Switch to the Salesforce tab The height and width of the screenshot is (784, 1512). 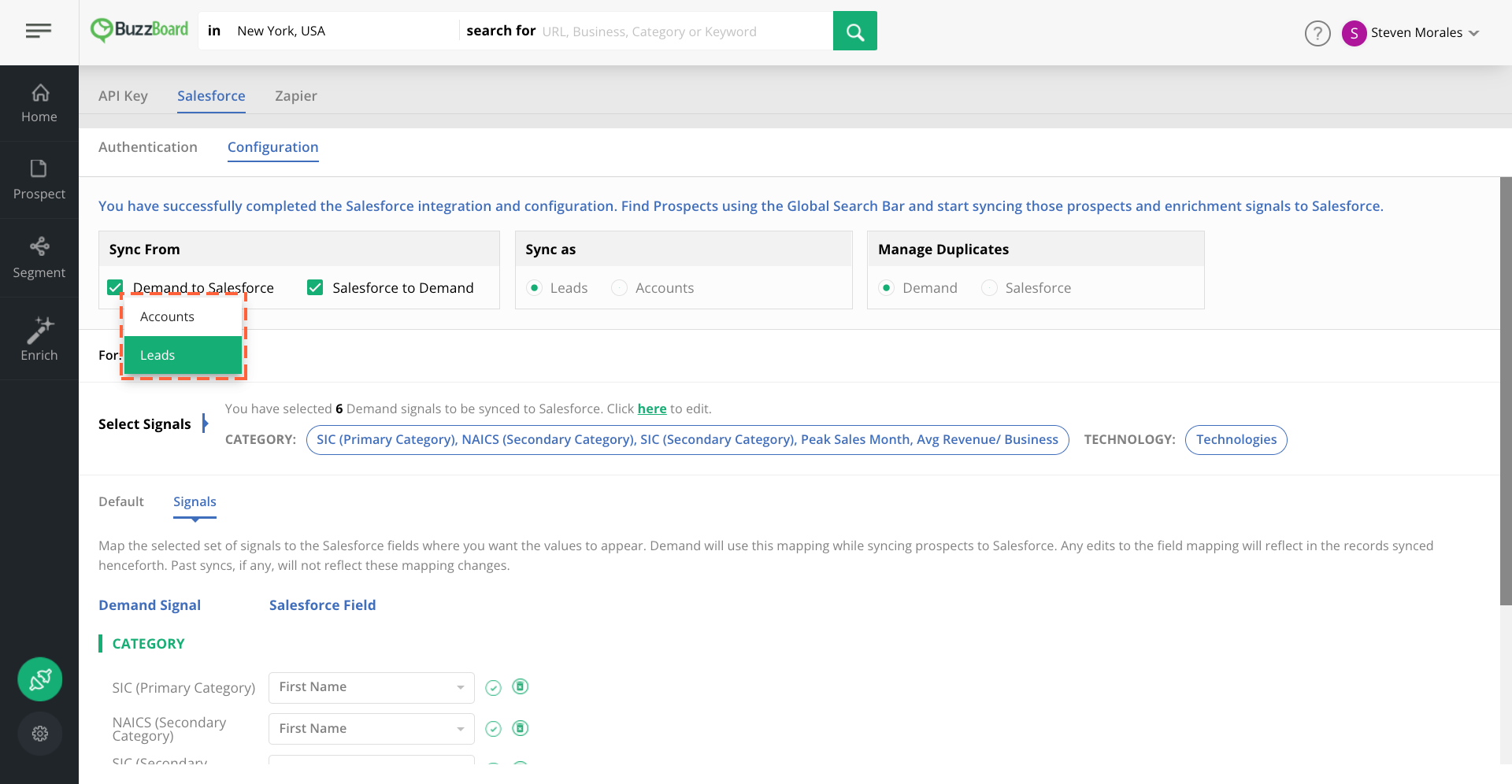coord(211,96)
